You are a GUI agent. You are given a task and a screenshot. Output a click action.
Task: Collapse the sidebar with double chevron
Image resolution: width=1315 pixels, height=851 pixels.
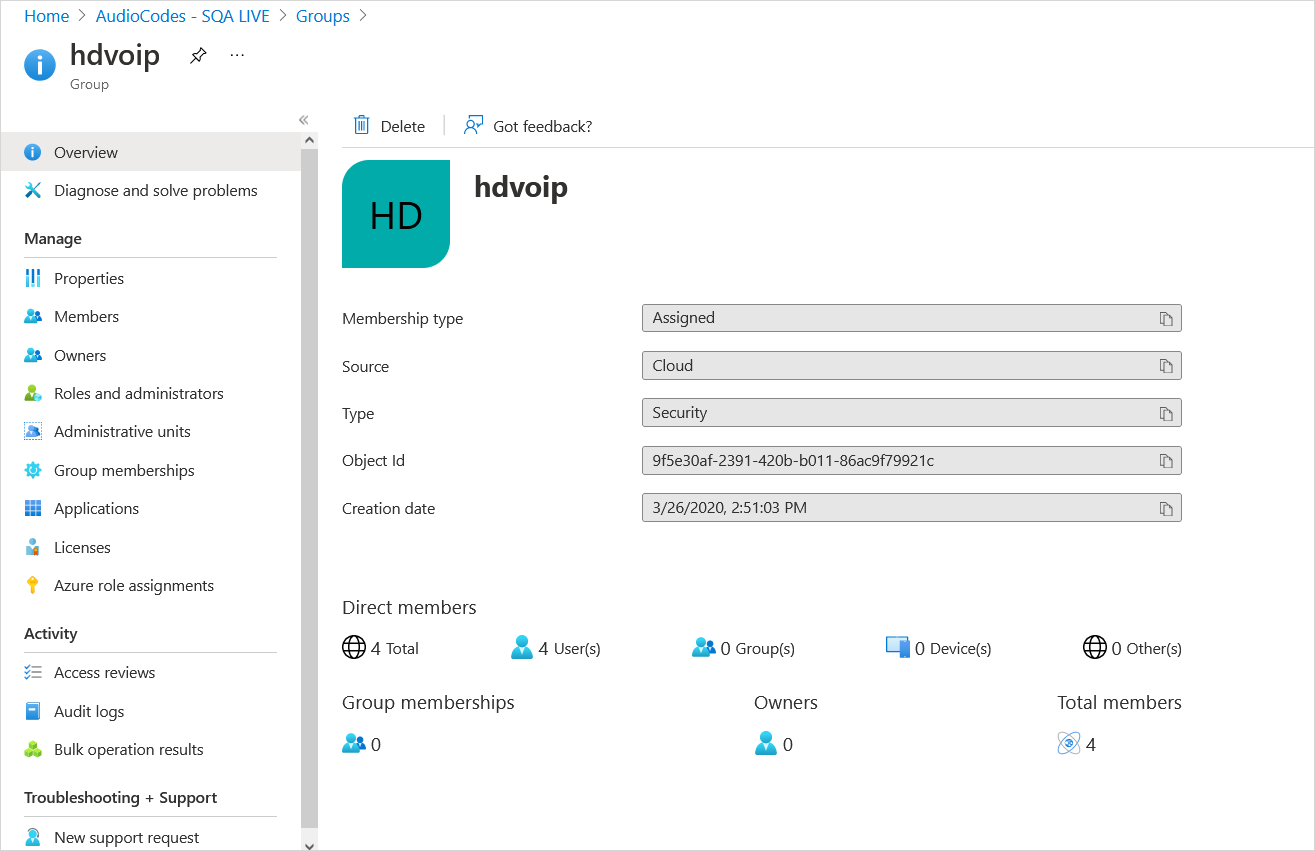tap(304, 120)
